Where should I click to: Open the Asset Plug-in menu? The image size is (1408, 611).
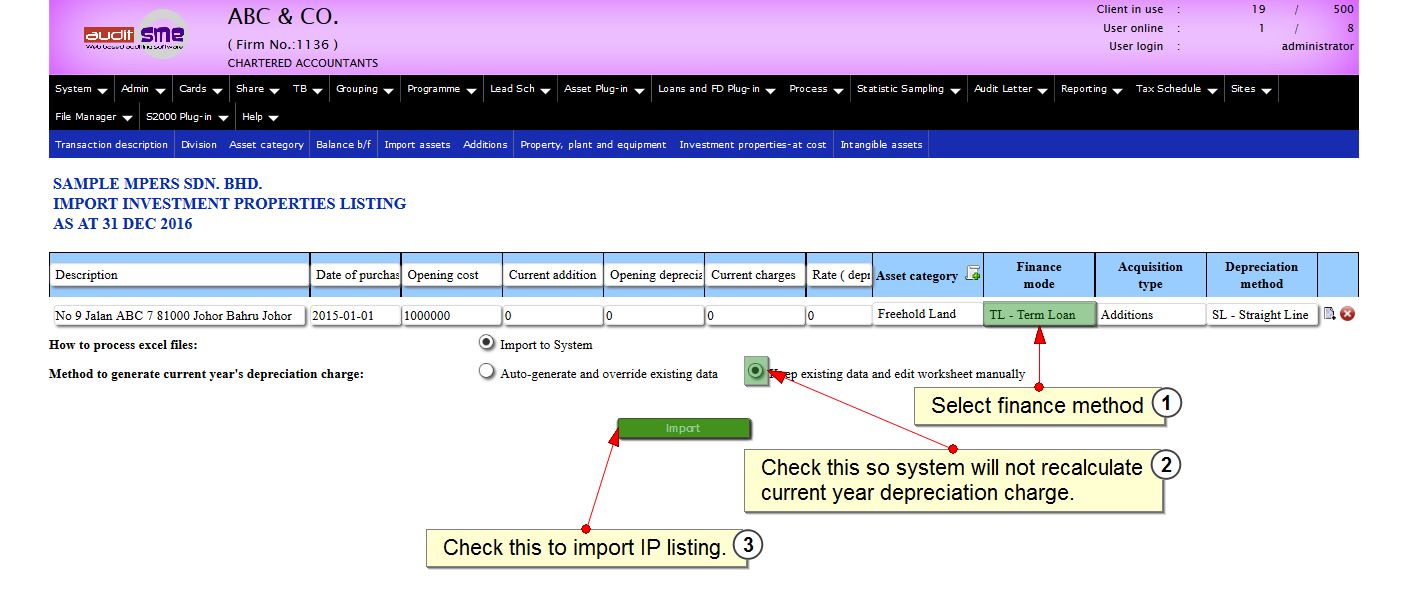click(x=604, y=89)
